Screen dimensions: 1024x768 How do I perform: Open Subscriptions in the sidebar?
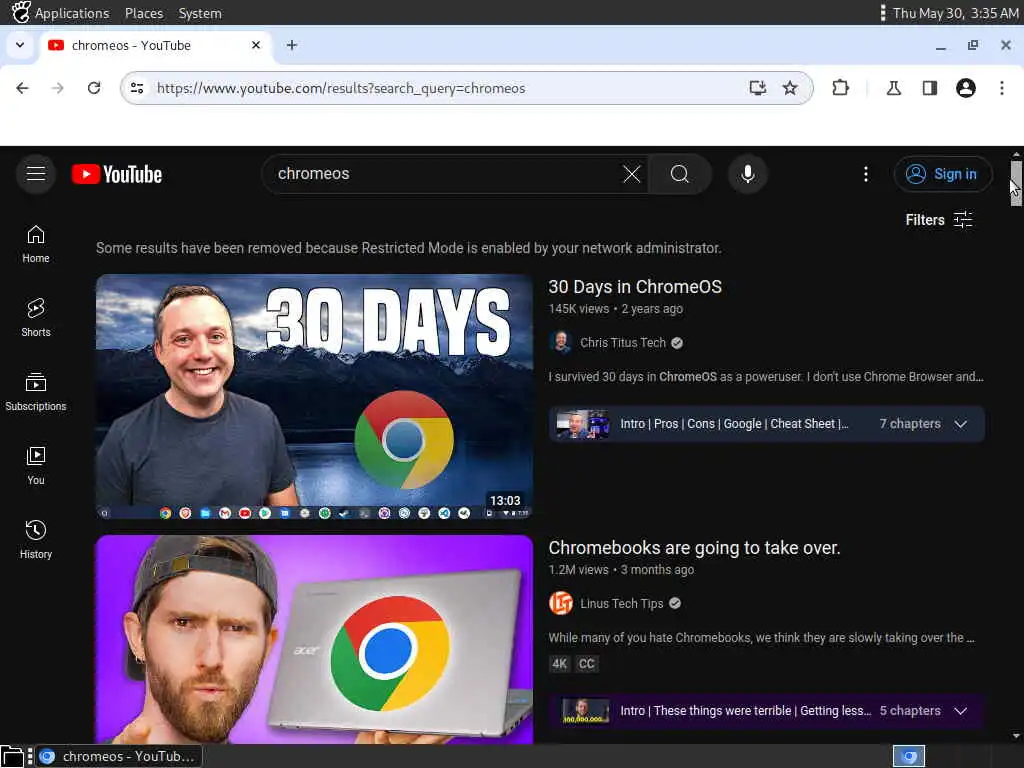(36, 391)
